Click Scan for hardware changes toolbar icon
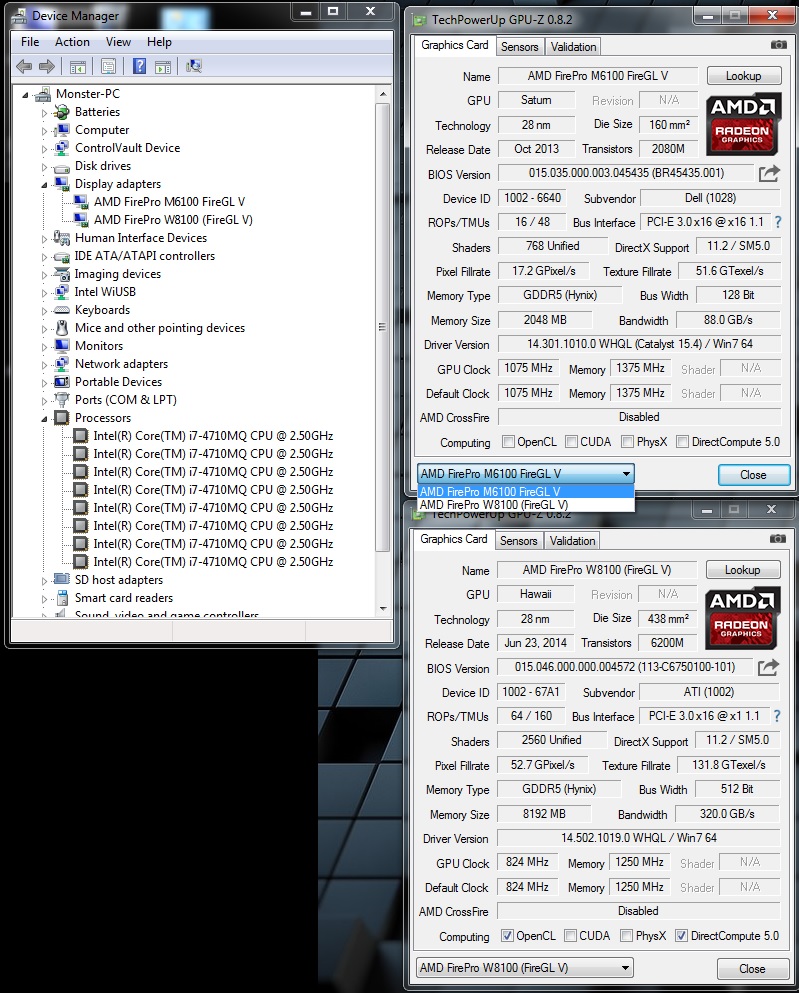 pos(194,66)
